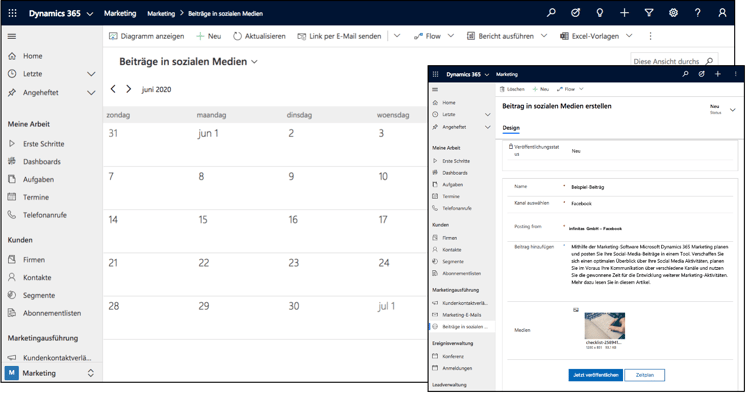Expand Letzte in main sidebar
Image resolution: width=750 pixels, height=396 pixels.
(91, 74)
